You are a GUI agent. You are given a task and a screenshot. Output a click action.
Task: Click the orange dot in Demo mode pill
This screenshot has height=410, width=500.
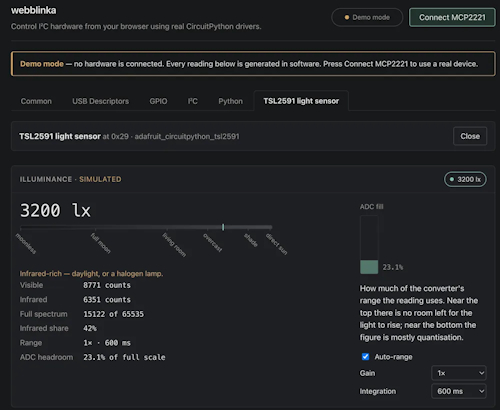tap(347, 17)
